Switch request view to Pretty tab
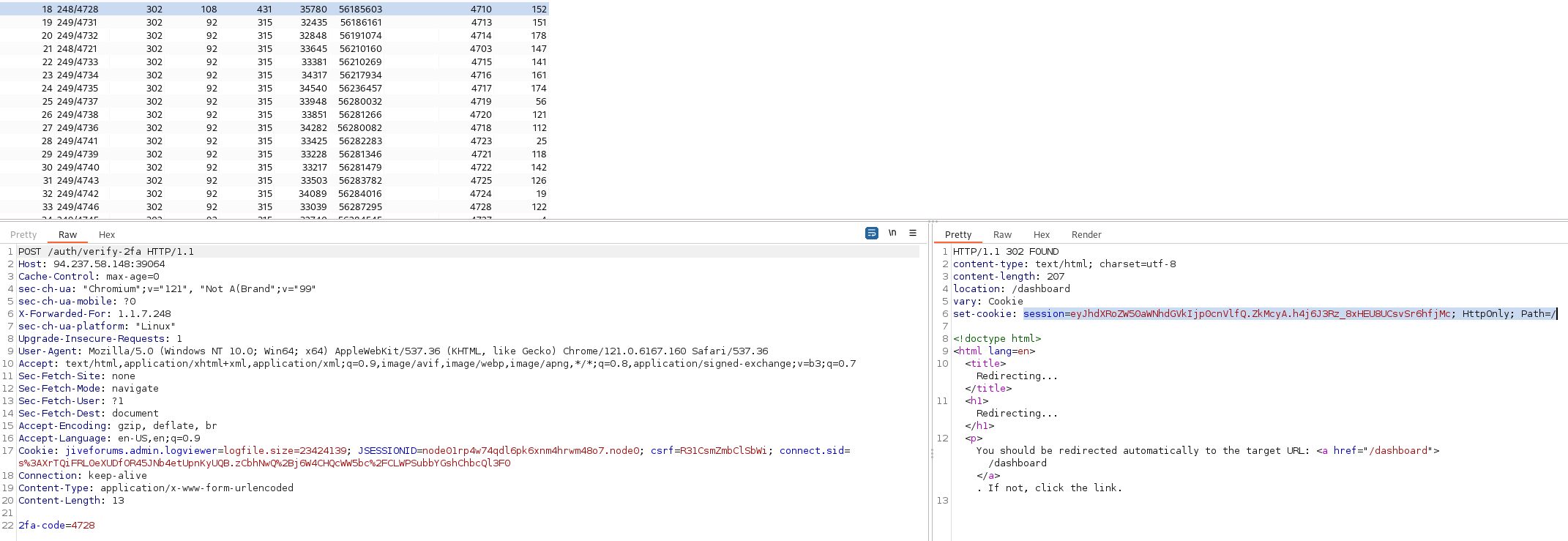Image resolution: width=1568 pixels, height=541 pixels. pyautogui.click(x=23, y=234)
